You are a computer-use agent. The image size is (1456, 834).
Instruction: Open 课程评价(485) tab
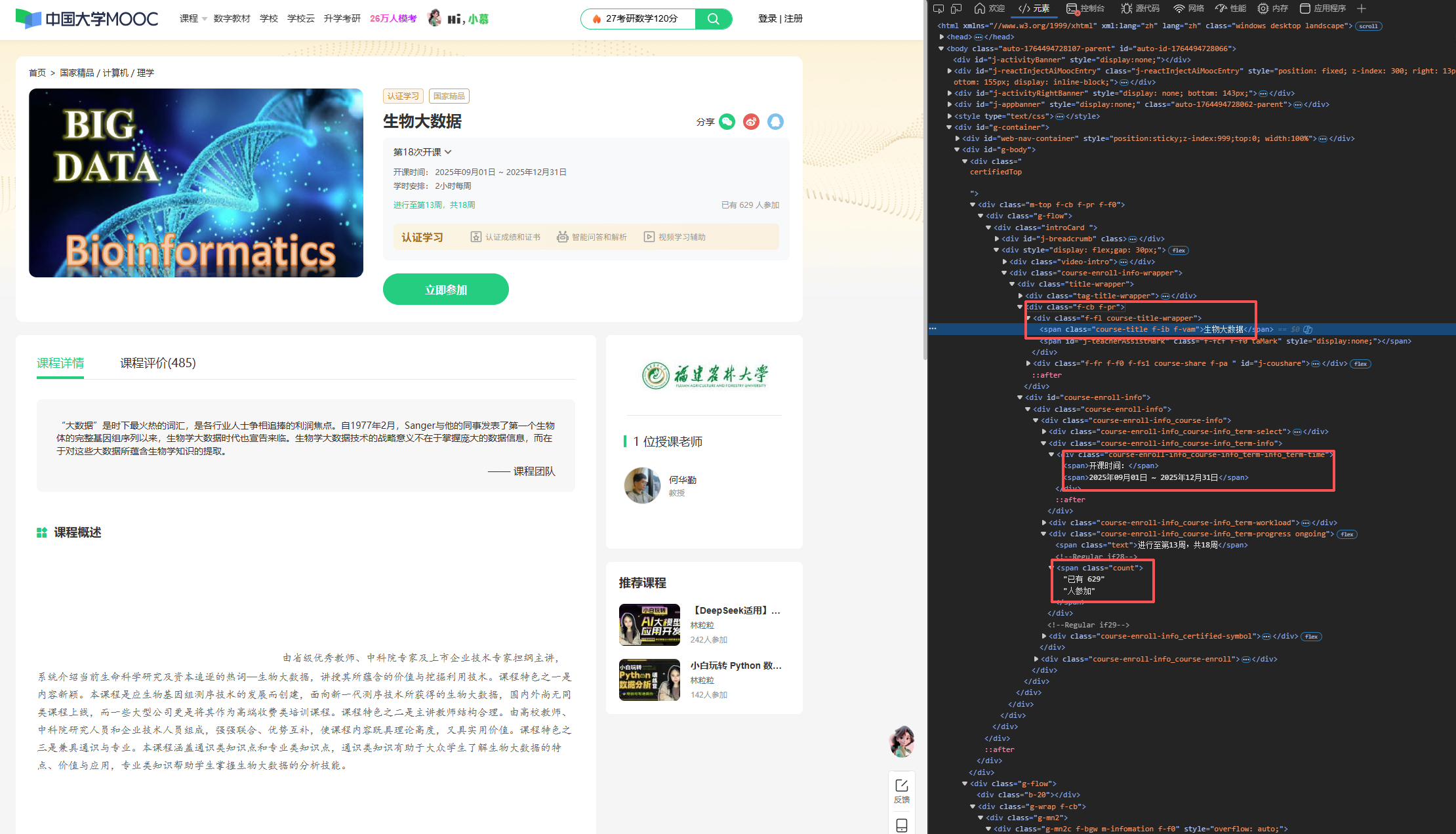click(x=157, y=363)
